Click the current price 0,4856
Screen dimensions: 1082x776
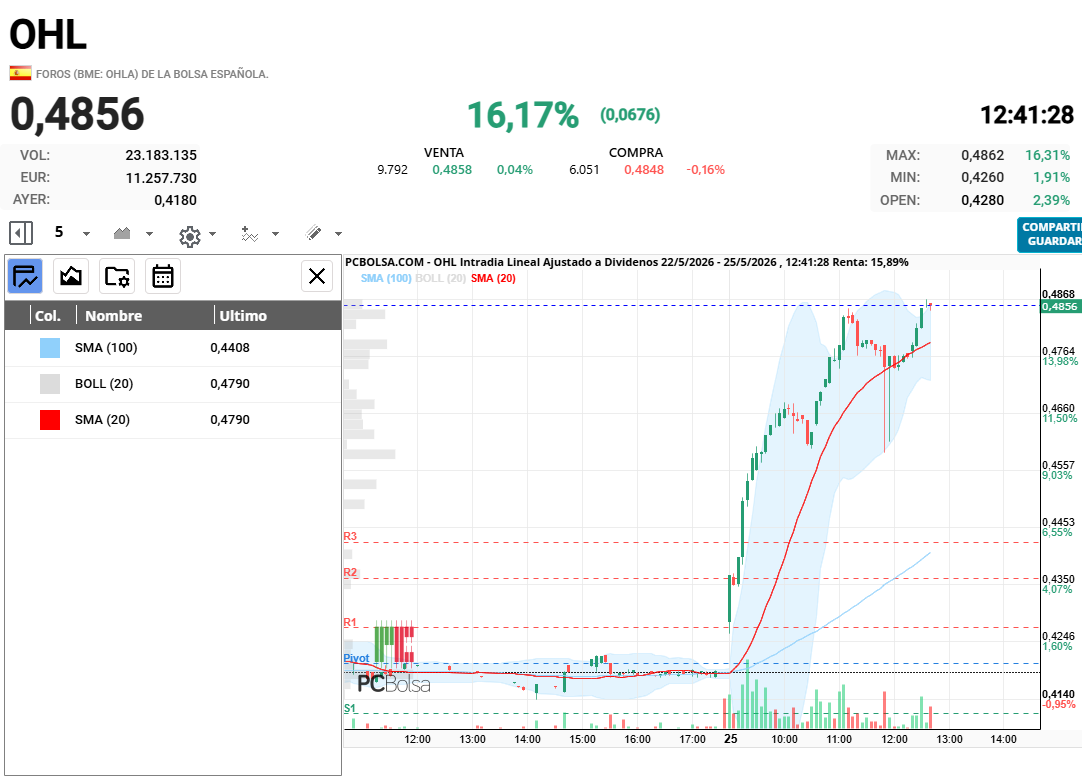(77, 114)
